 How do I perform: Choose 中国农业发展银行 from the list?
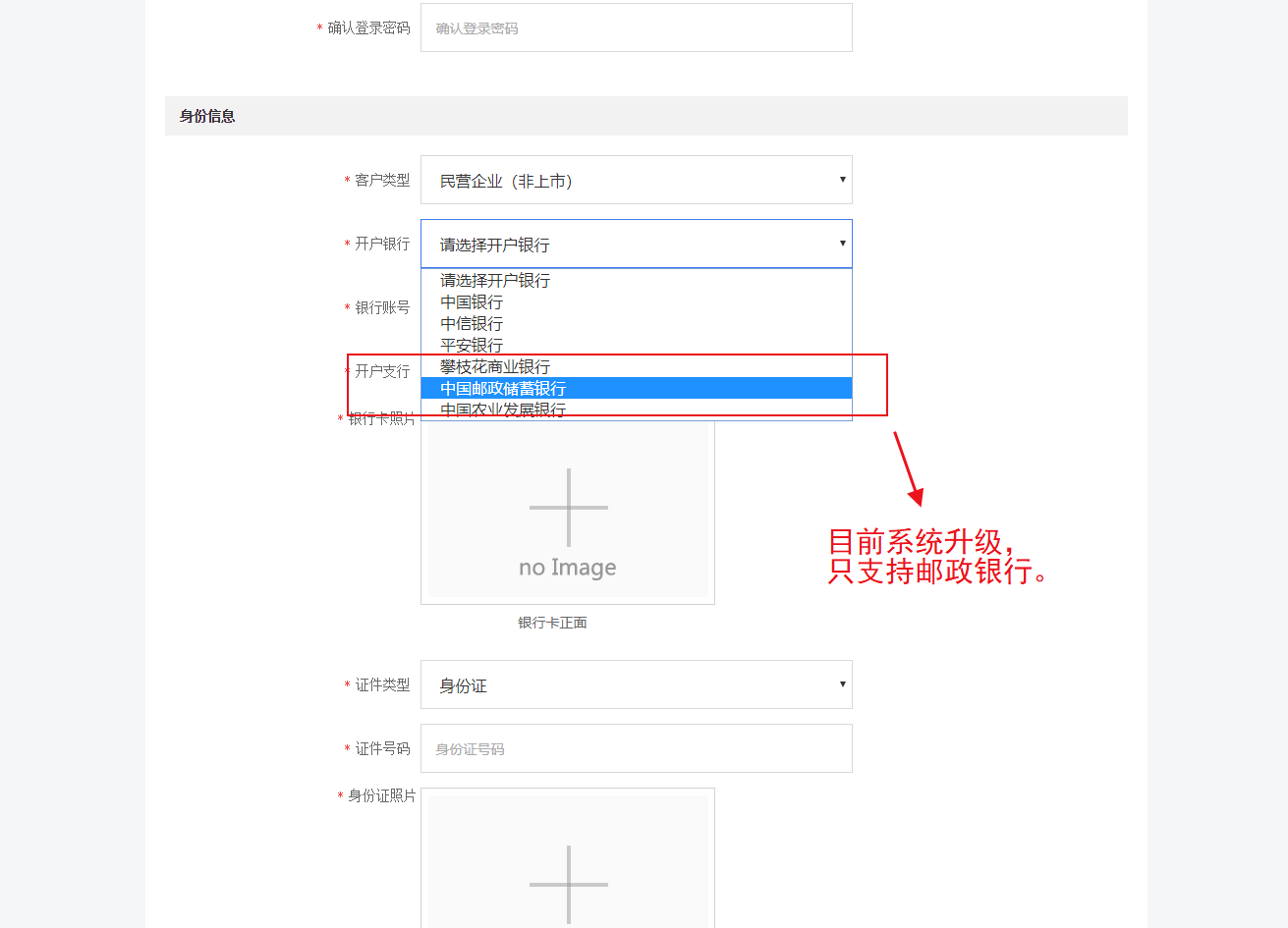click(x=503, y=409)
